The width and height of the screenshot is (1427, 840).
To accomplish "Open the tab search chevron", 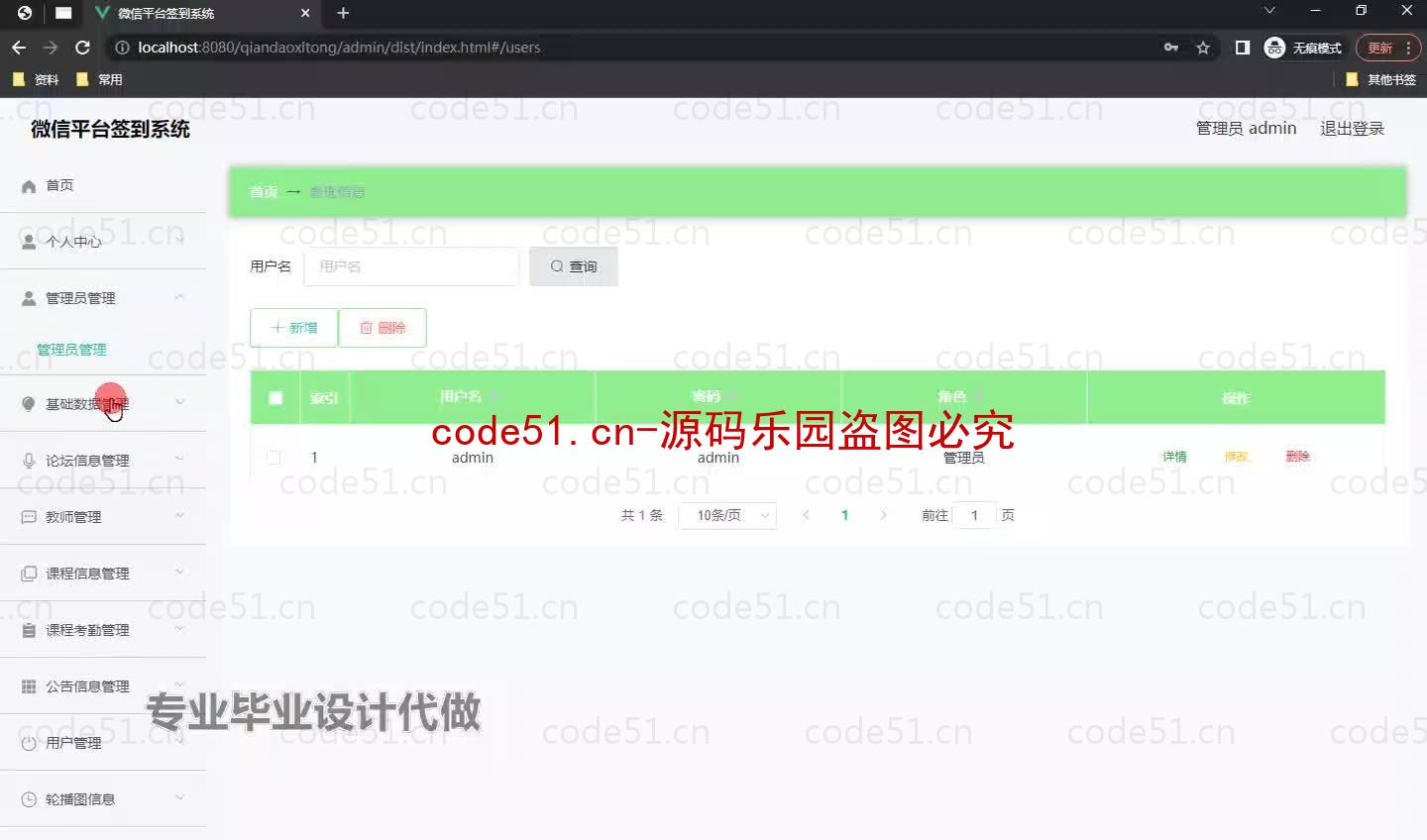I will click(x=1269, y=11).
